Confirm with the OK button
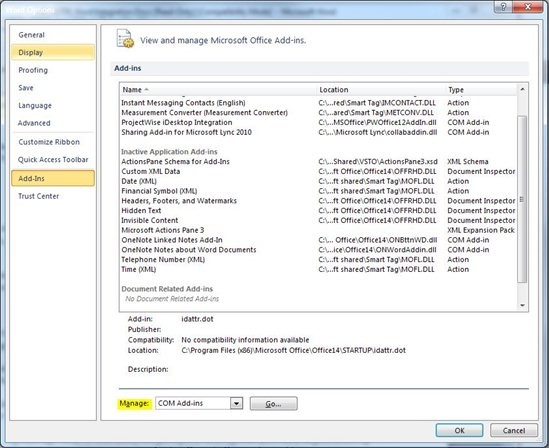This screenshot has height=448, width=549. [x=459, y=430]
